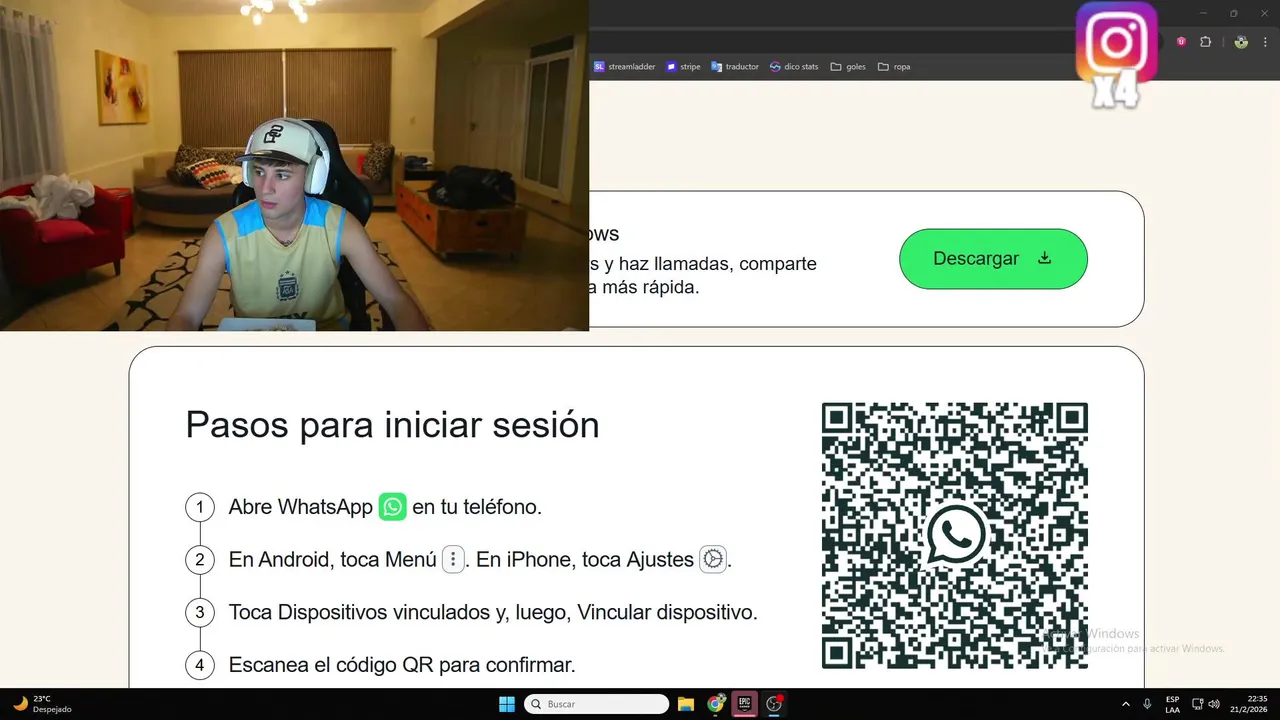The image size is (1280, 720).
Task: Open the browser three-dot menu
Action: click(1265, 42)
